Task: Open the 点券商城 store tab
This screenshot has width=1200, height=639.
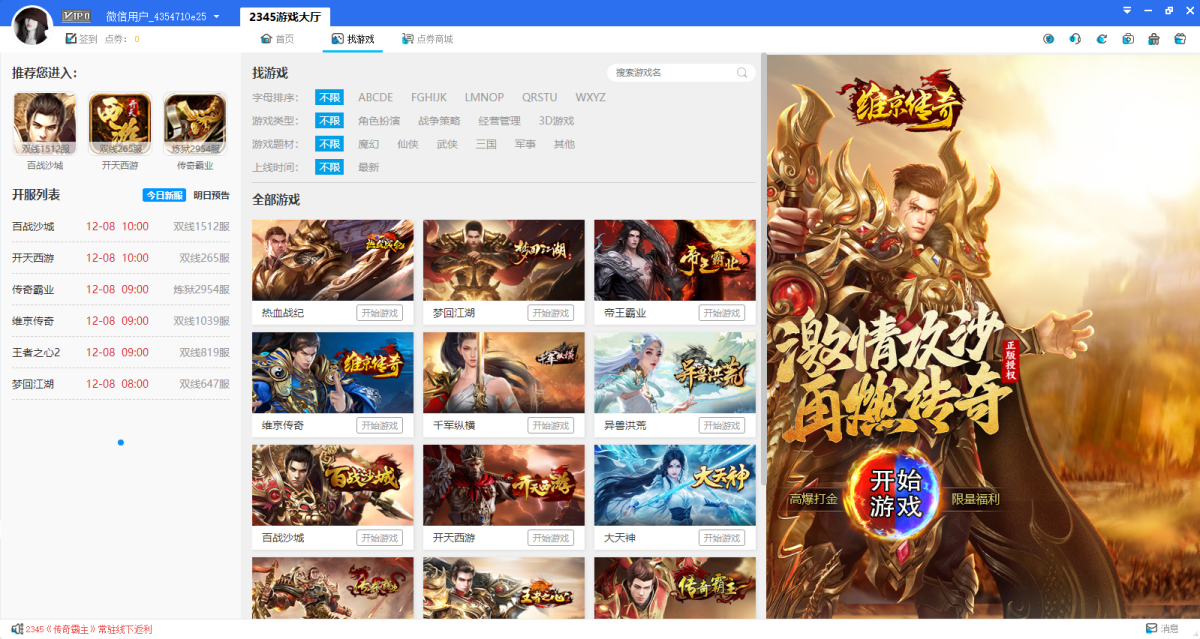Action: (427, 39)
